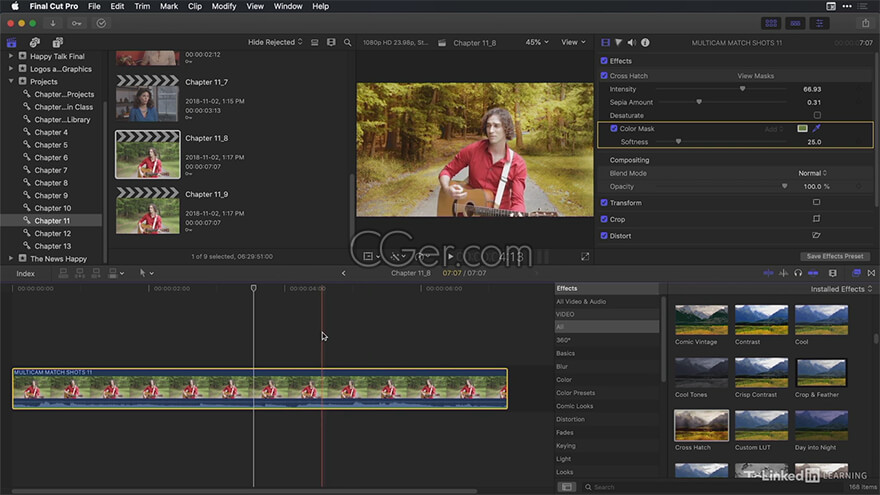Play the viewer clip
The width and height of the screenshot is (880, 495).
point(450,256)
